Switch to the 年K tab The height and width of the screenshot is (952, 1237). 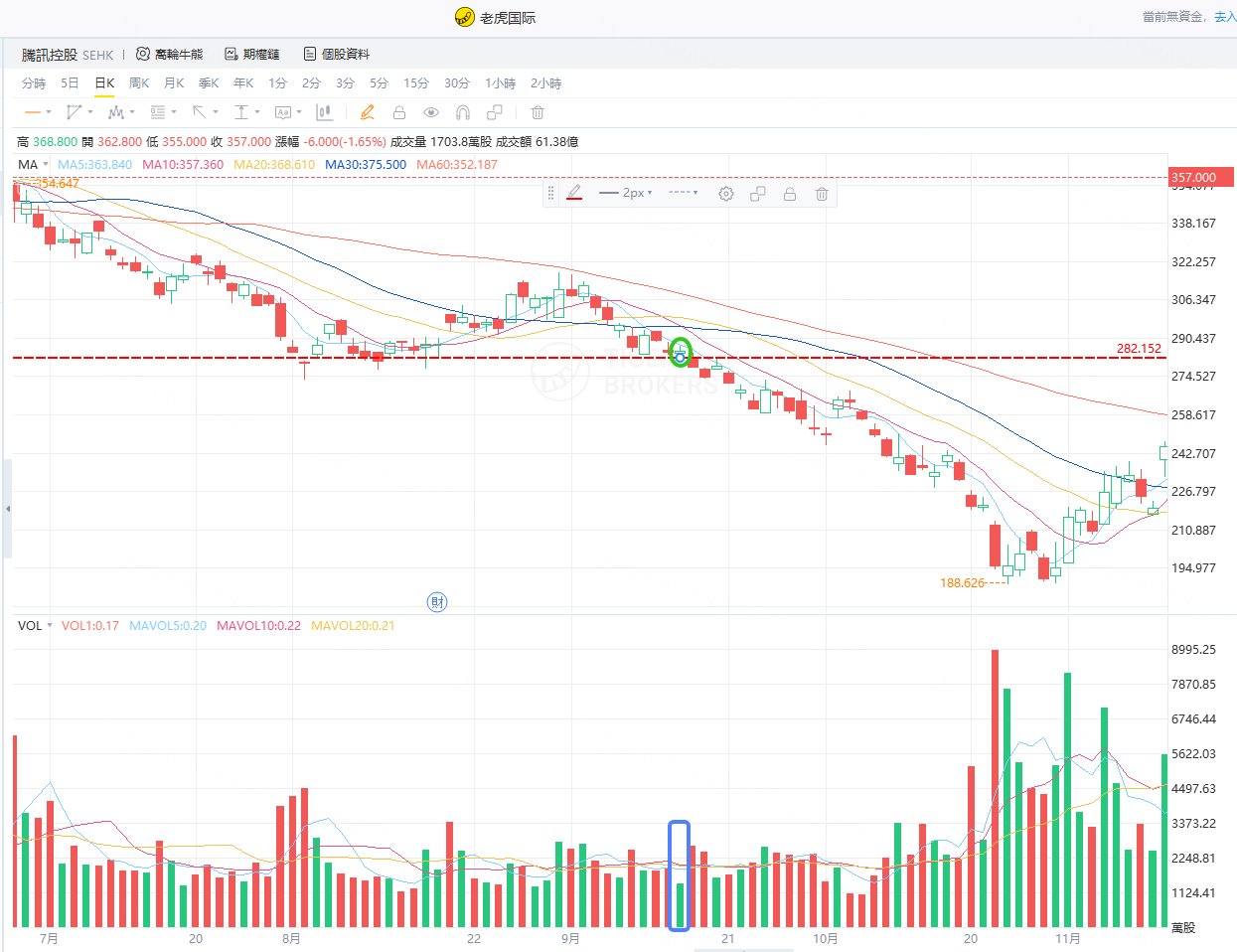(x=243, y=83)
